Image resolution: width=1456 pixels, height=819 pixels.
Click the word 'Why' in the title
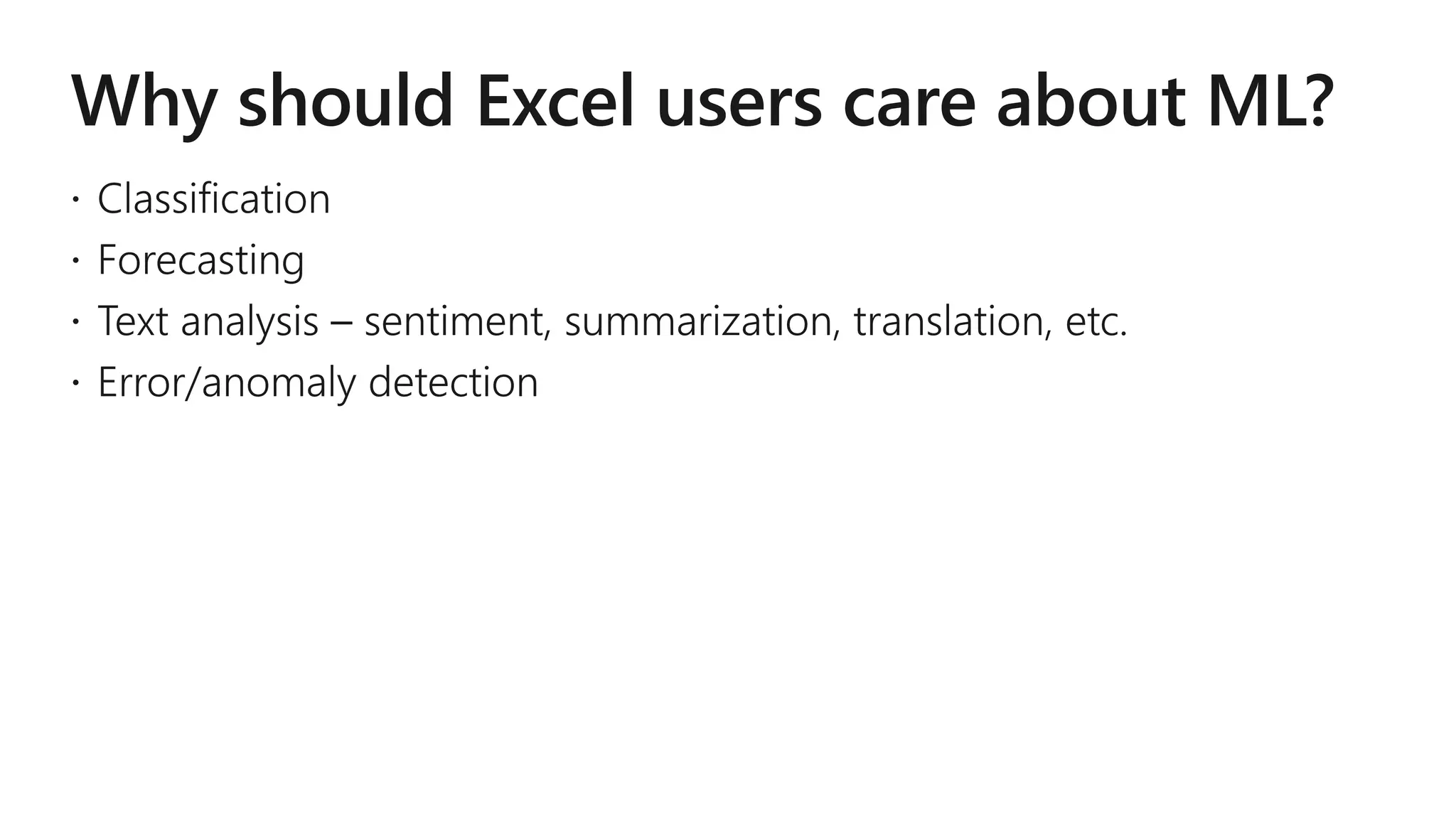pos(142,102)
